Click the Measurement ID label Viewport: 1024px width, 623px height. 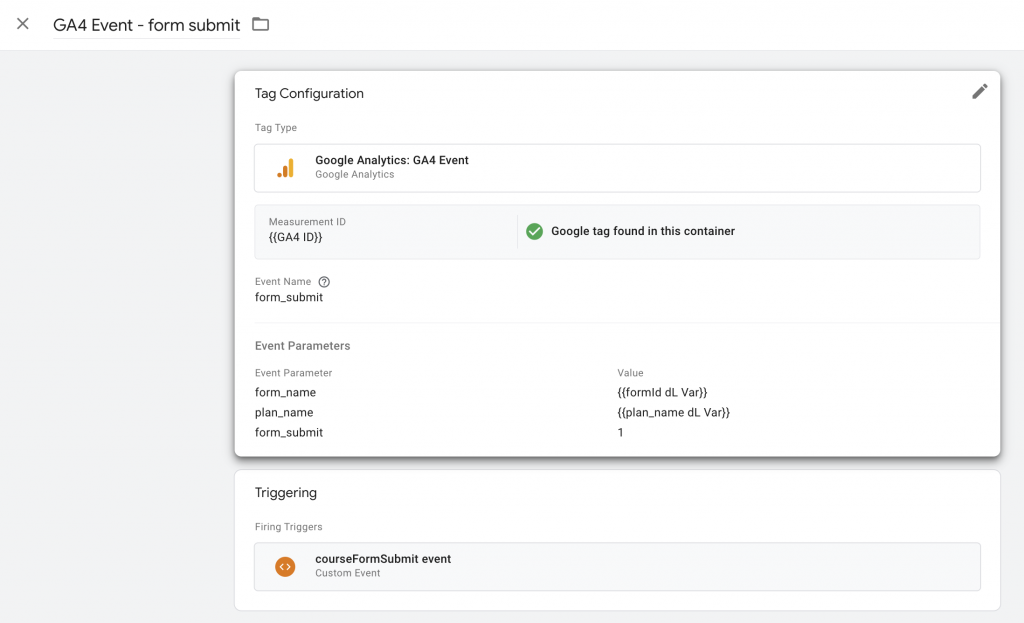307,222
